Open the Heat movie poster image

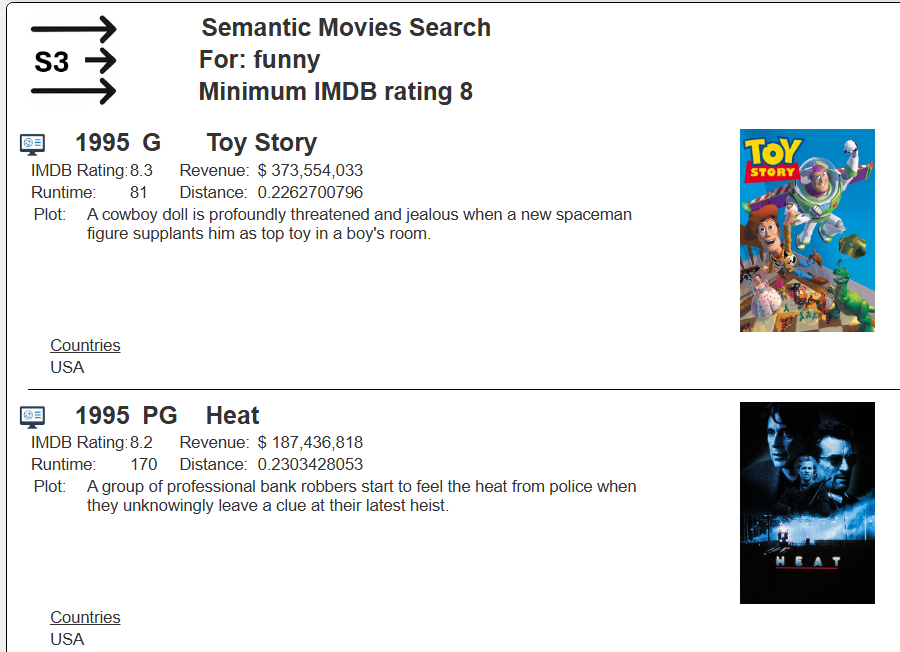coord(807,503)
